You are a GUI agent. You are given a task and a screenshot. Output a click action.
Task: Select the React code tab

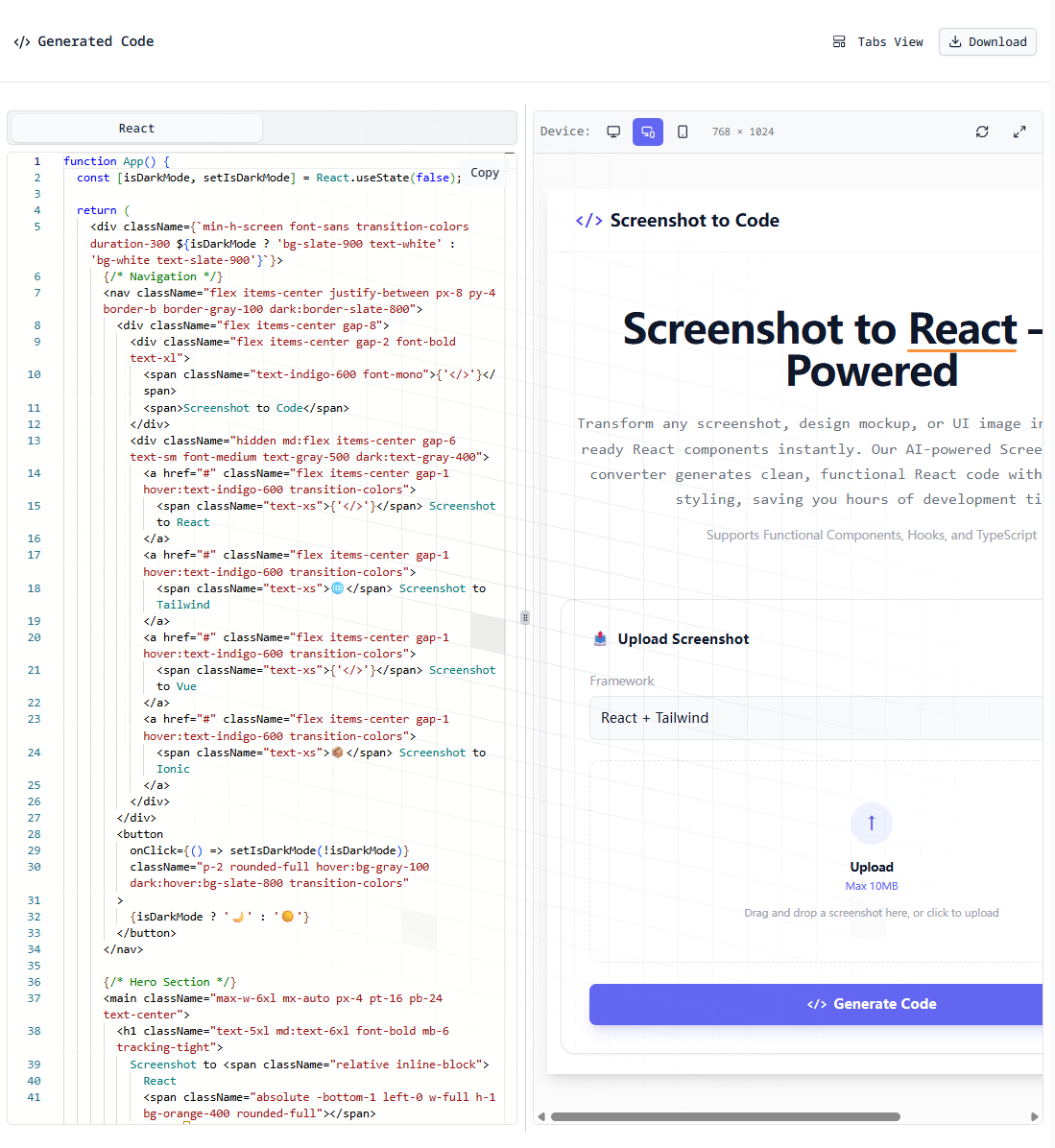(135, 128)
